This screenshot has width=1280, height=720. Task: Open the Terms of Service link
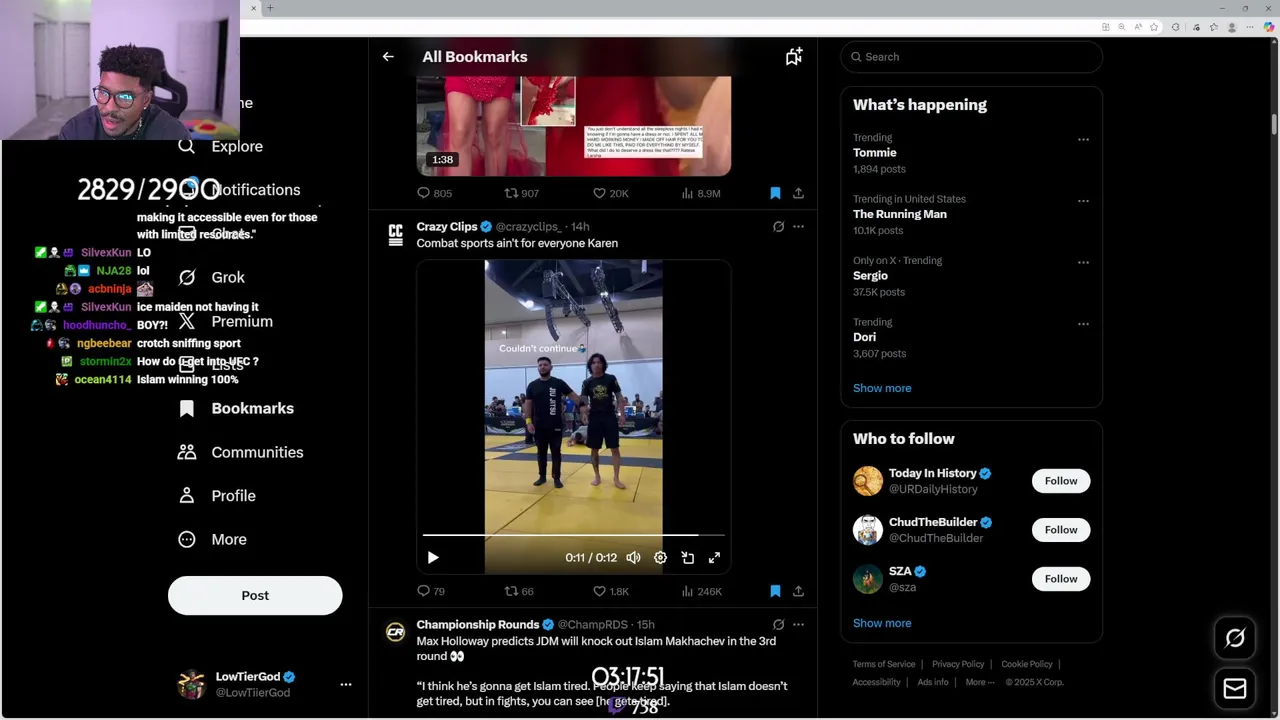(884, 664)
